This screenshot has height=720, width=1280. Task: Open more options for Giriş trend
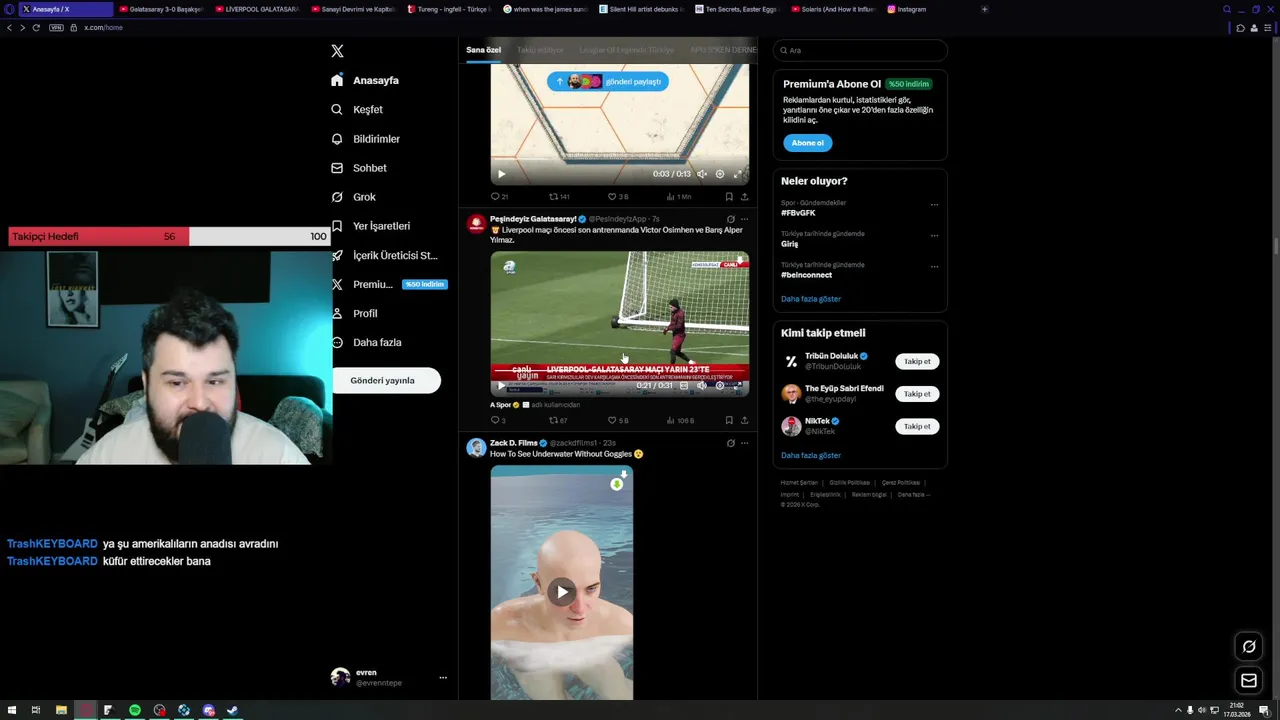(x=935, y=236)
